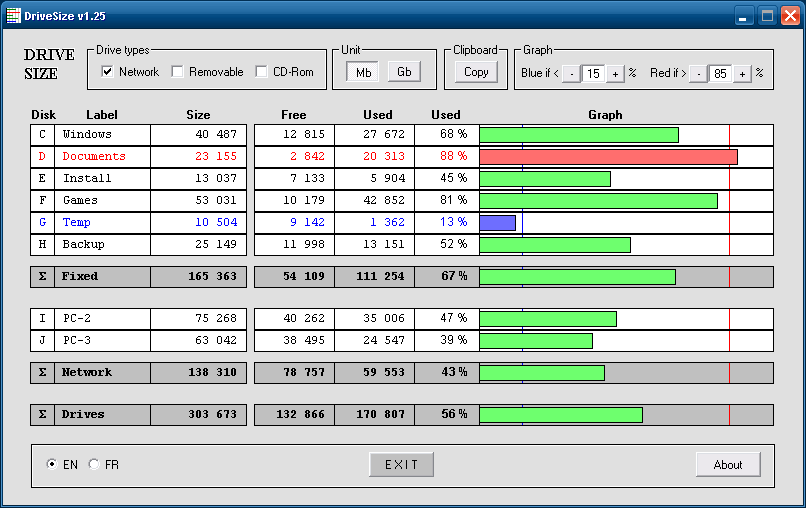806x508 pixels.
Task: Increase the 'Red if' threshold with plus
Action: coord(742,74)
